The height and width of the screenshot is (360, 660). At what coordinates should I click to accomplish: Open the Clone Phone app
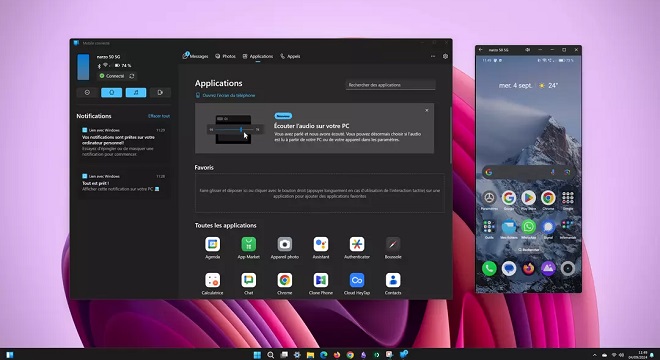coord(321,283)
